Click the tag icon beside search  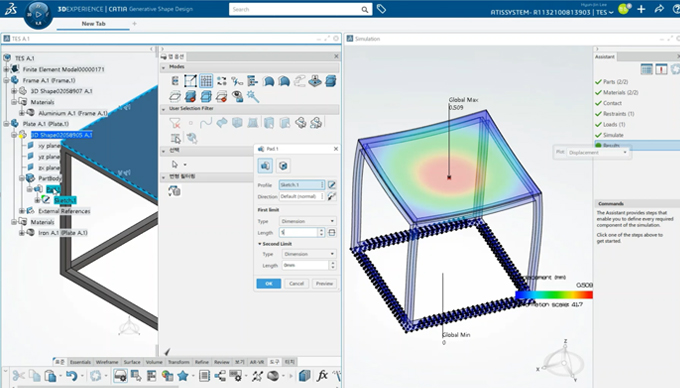(381, 9)
